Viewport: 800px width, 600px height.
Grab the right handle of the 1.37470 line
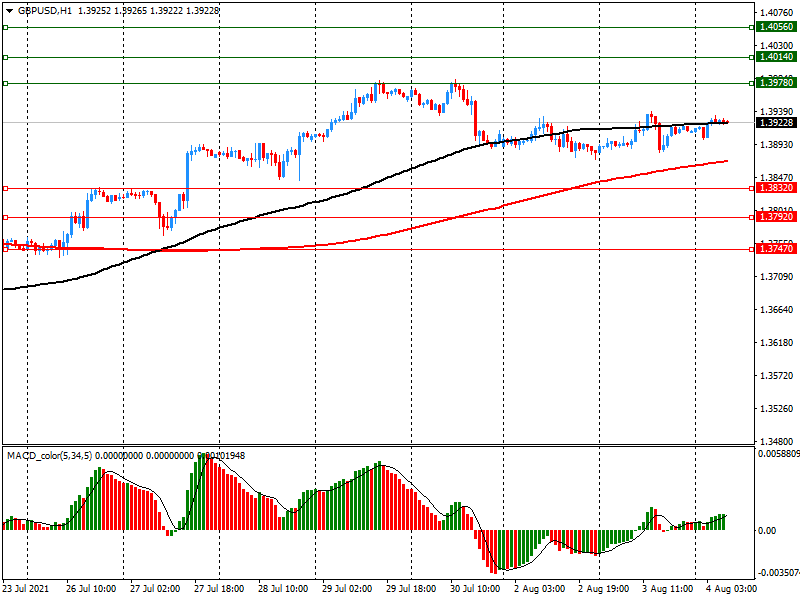pos(752,249)
